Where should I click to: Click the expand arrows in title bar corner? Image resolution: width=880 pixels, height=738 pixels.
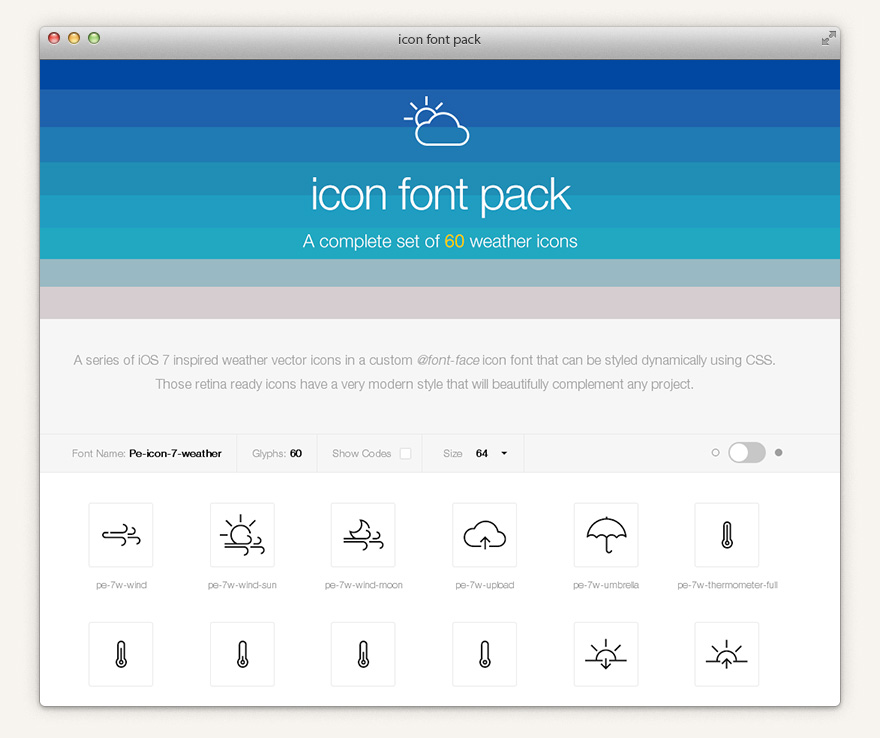tap(828, 38)
